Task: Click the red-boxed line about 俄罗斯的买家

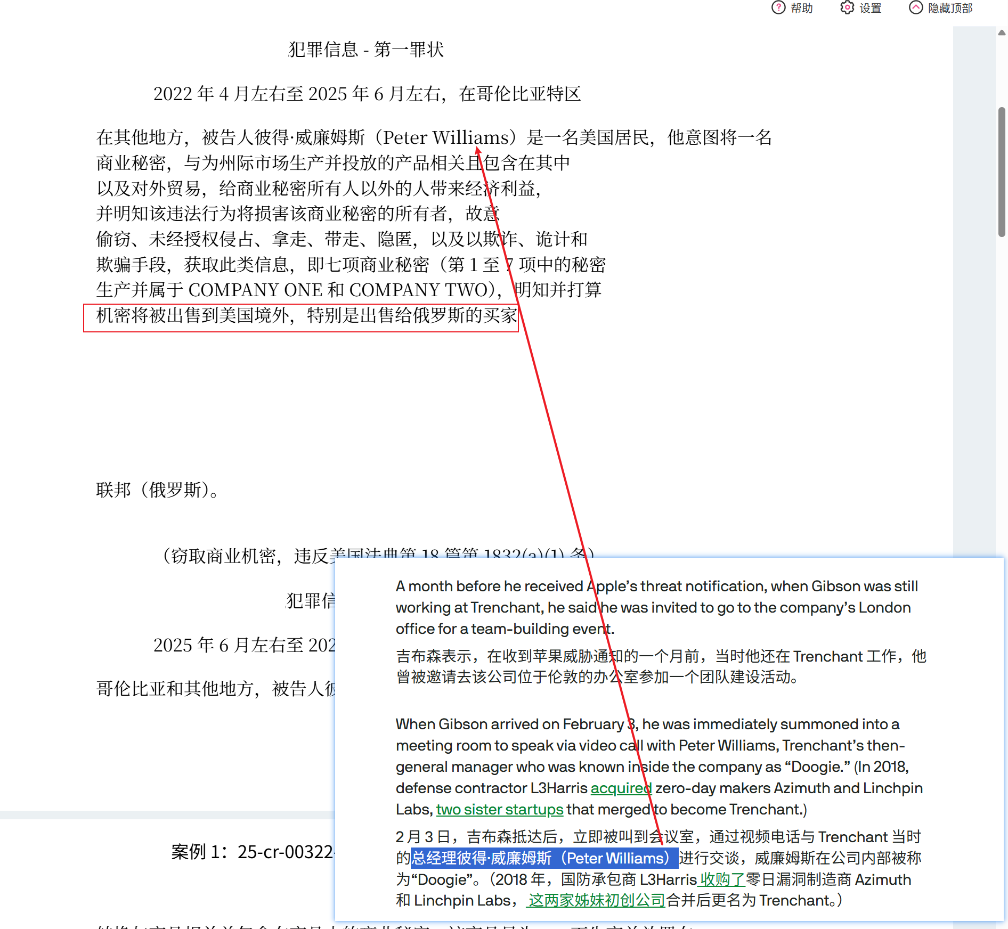Action: point(302,317)
